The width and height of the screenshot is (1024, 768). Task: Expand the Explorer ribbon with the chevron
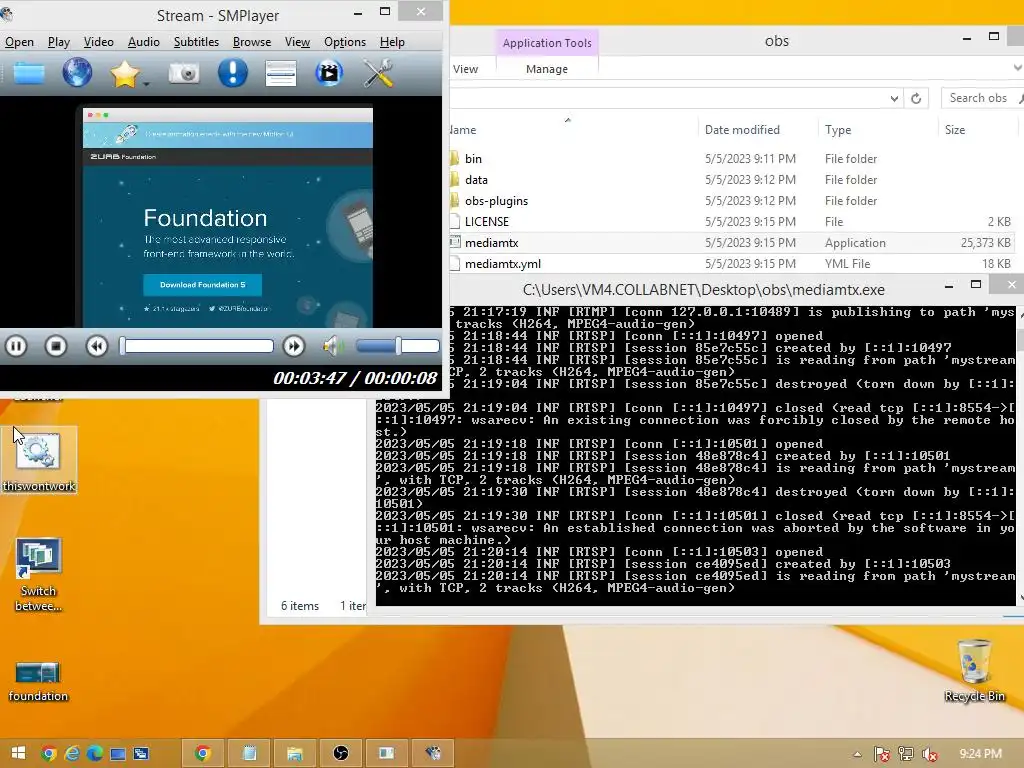coord(1017,68)
